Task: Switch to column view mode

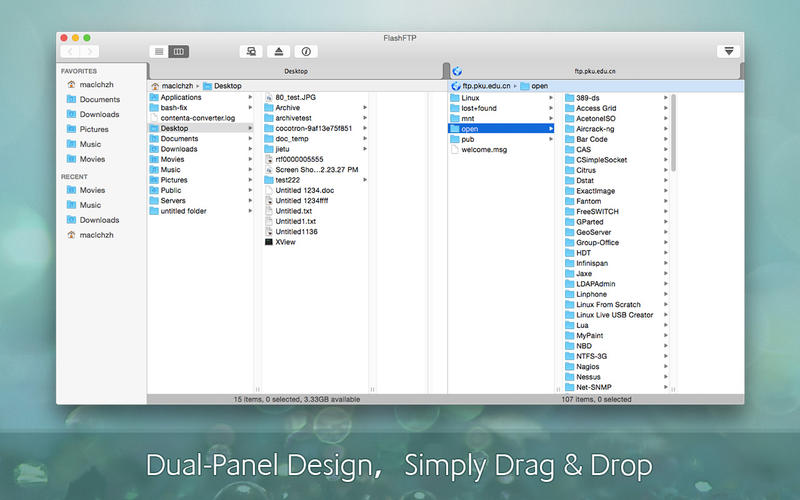Action: coord(179,52)
